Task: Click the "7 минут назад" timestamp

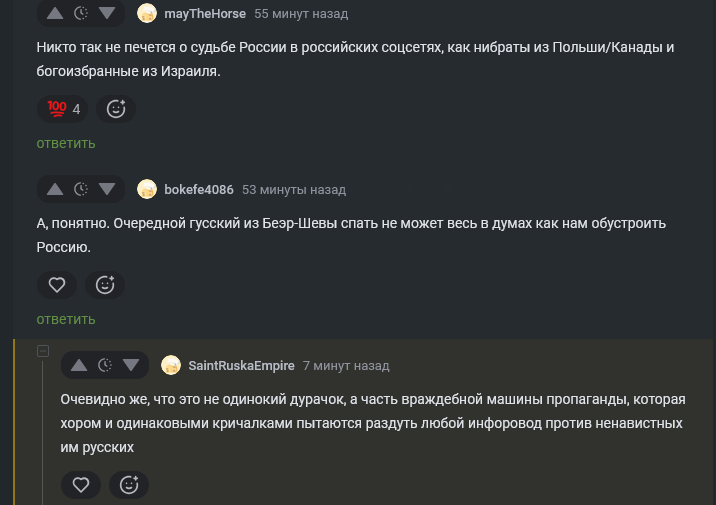Action: click(x=346, y=366)
